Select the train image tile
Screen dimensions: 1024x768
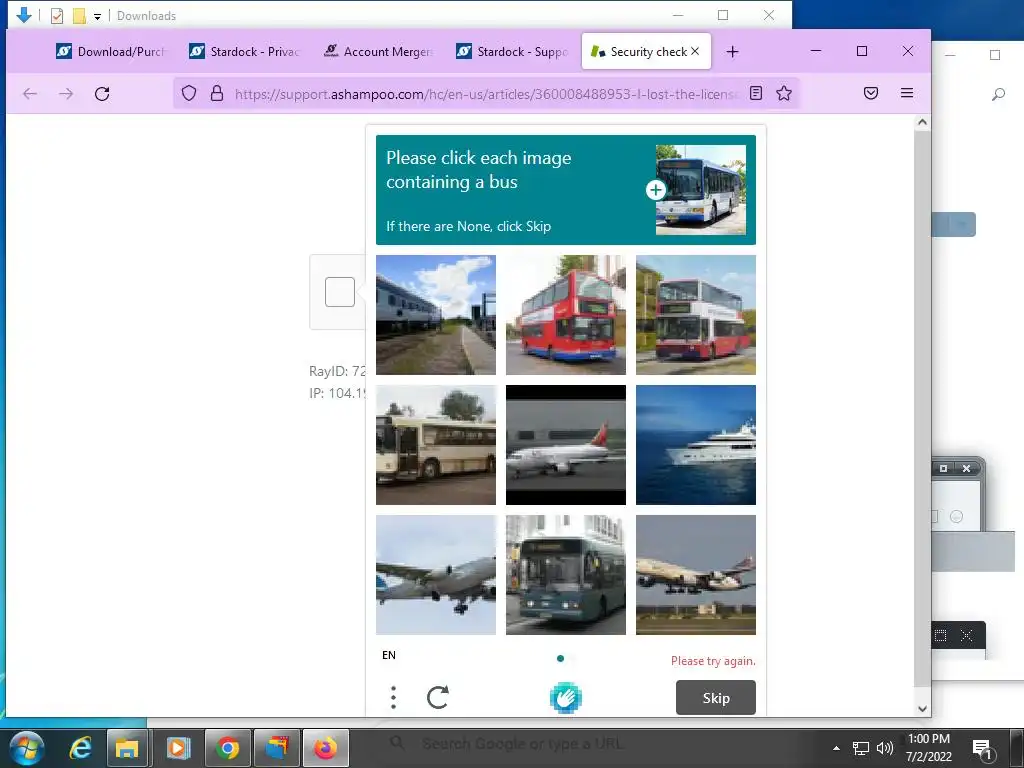(436, 315)
